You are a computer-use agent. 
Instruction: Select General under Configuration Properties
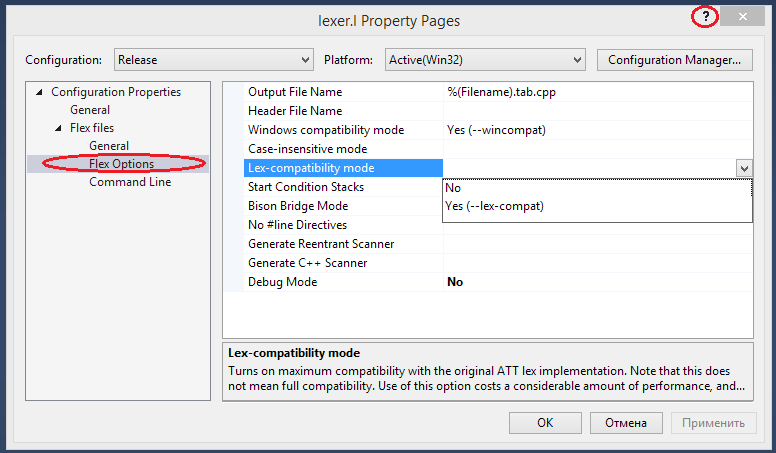pos(90,110)
